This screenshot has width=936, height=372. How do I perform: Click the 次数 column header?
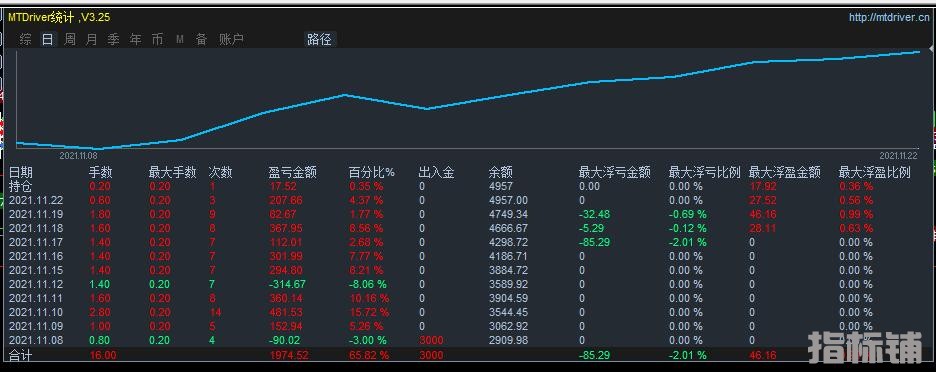pos(220,173)
